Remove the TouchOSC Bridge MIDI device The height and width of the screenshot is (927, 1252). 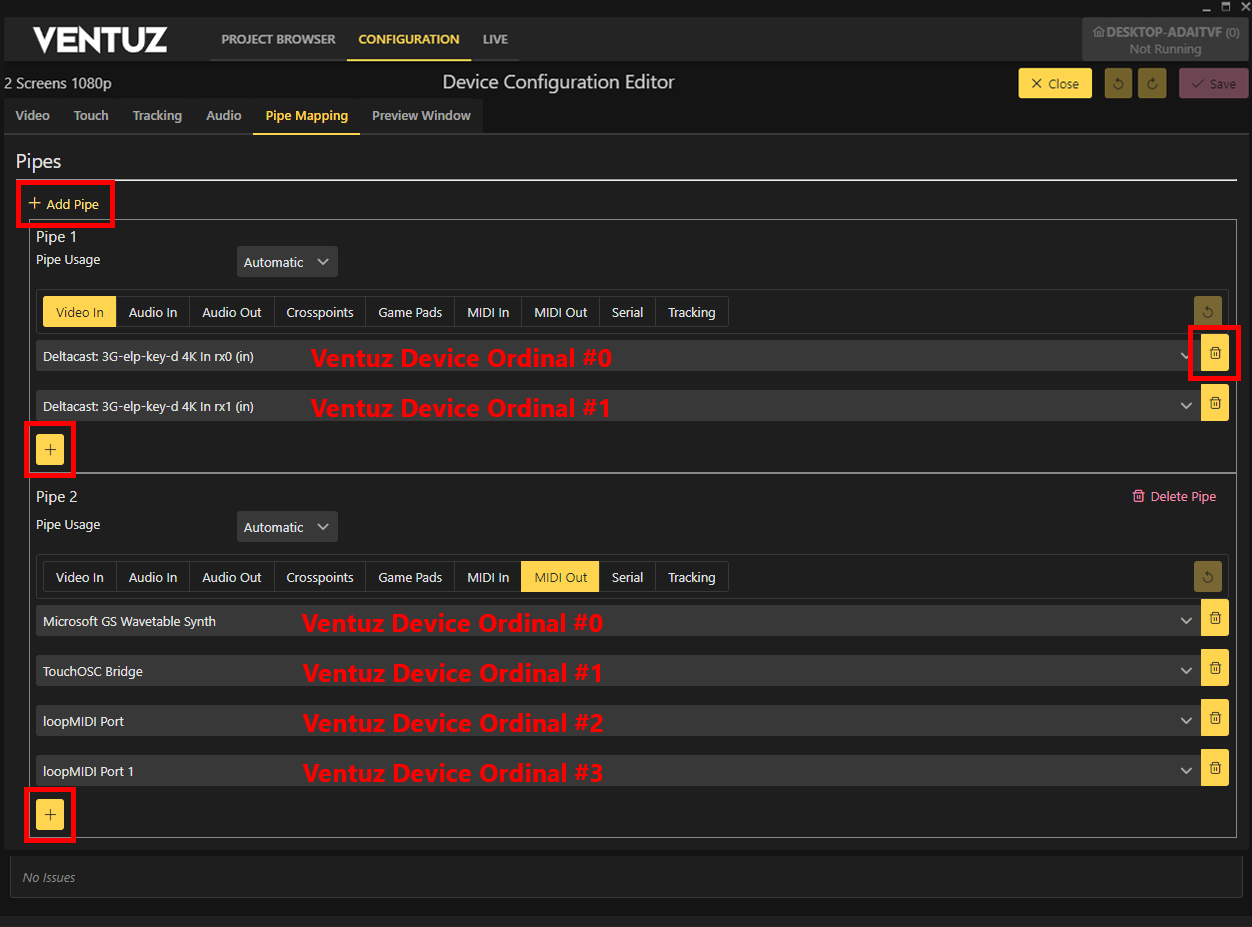(1215, 668)
